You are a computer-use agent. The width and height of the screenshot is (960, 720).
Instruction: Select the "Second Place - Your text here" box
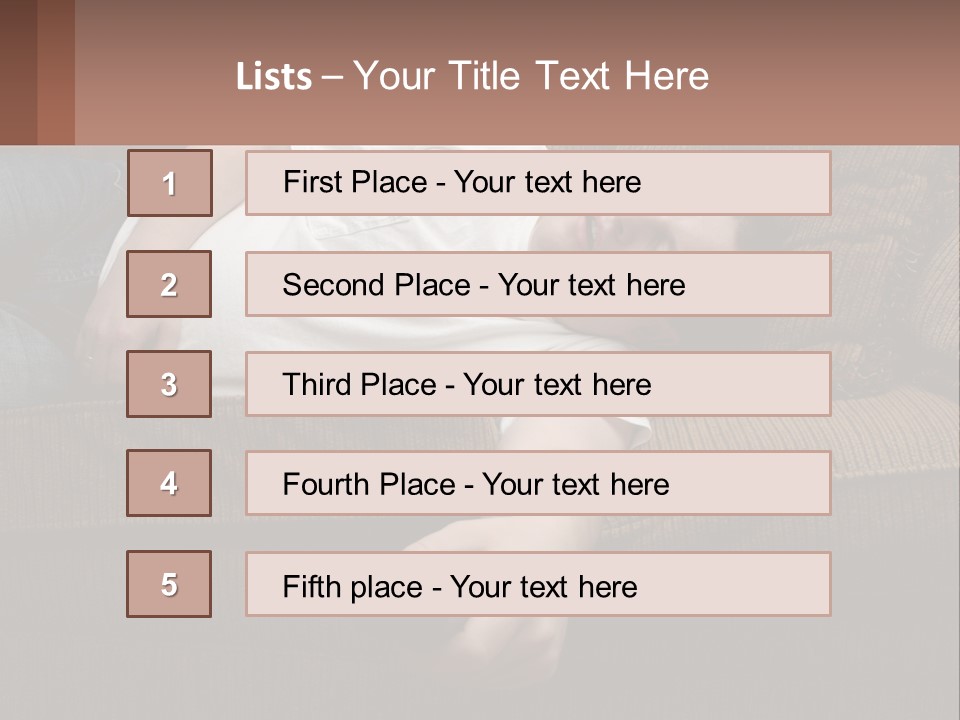tap(538, 284)
